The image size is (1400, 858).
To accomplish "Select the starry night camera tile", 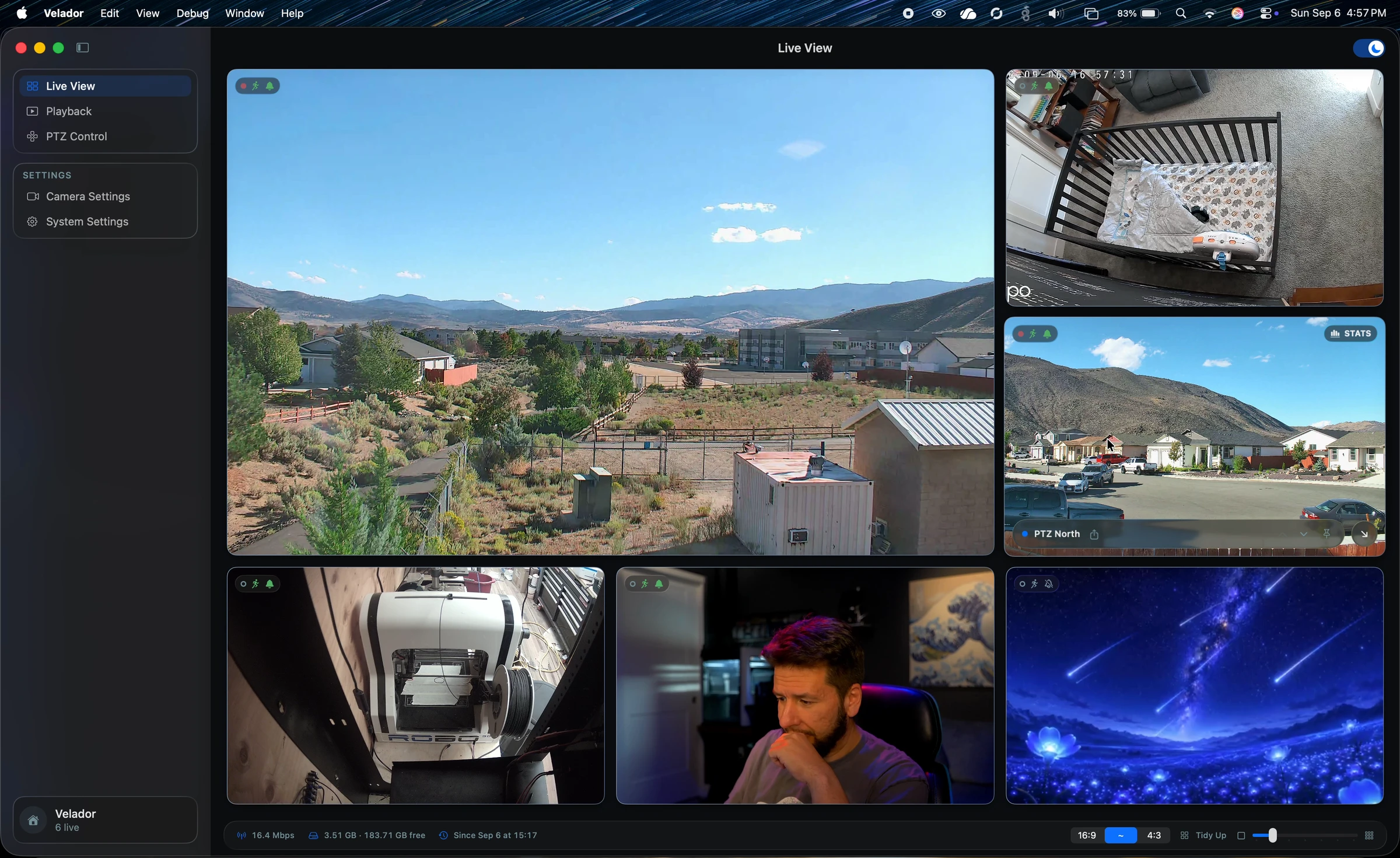I will click(1195, 686).
